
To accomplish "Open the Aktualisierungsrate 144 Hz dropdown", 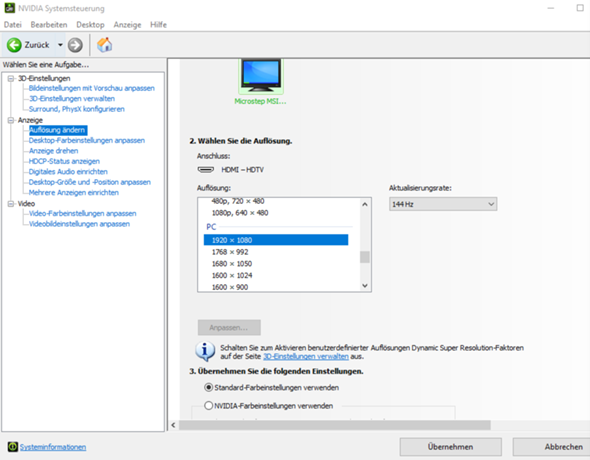I will click(443, 204).
